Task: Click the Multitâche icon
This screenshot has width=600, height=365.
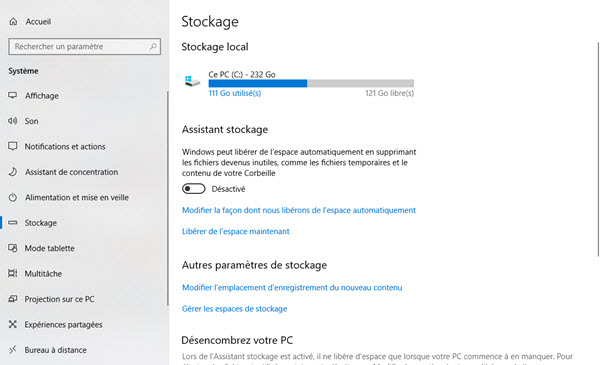Action: pos(13,273)
